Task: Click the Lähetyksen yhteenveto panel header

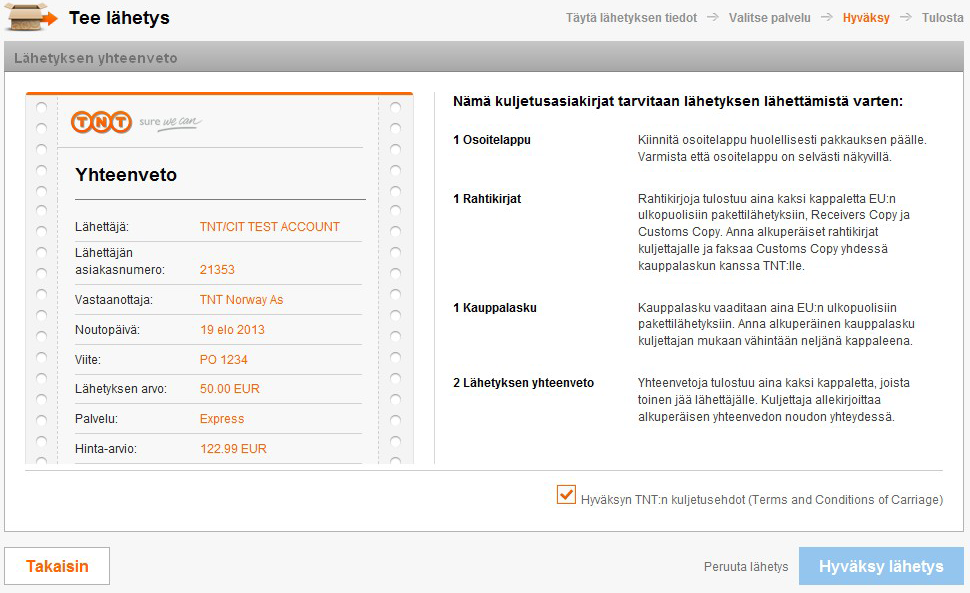Action: tap(485, 58)
